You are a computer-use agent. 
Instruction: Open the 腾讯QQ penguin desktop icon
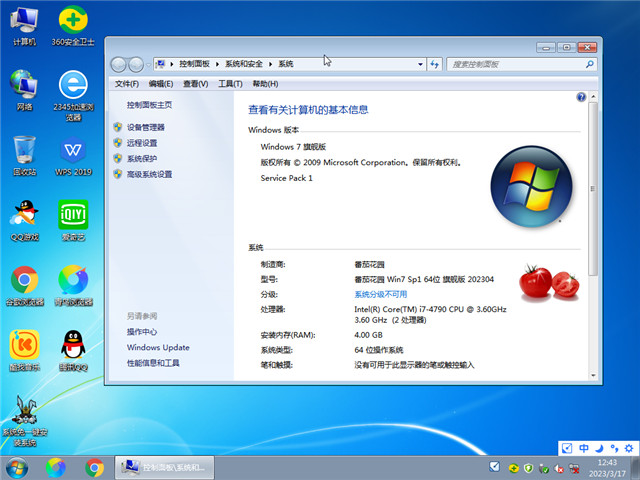[x=73, y=351]
